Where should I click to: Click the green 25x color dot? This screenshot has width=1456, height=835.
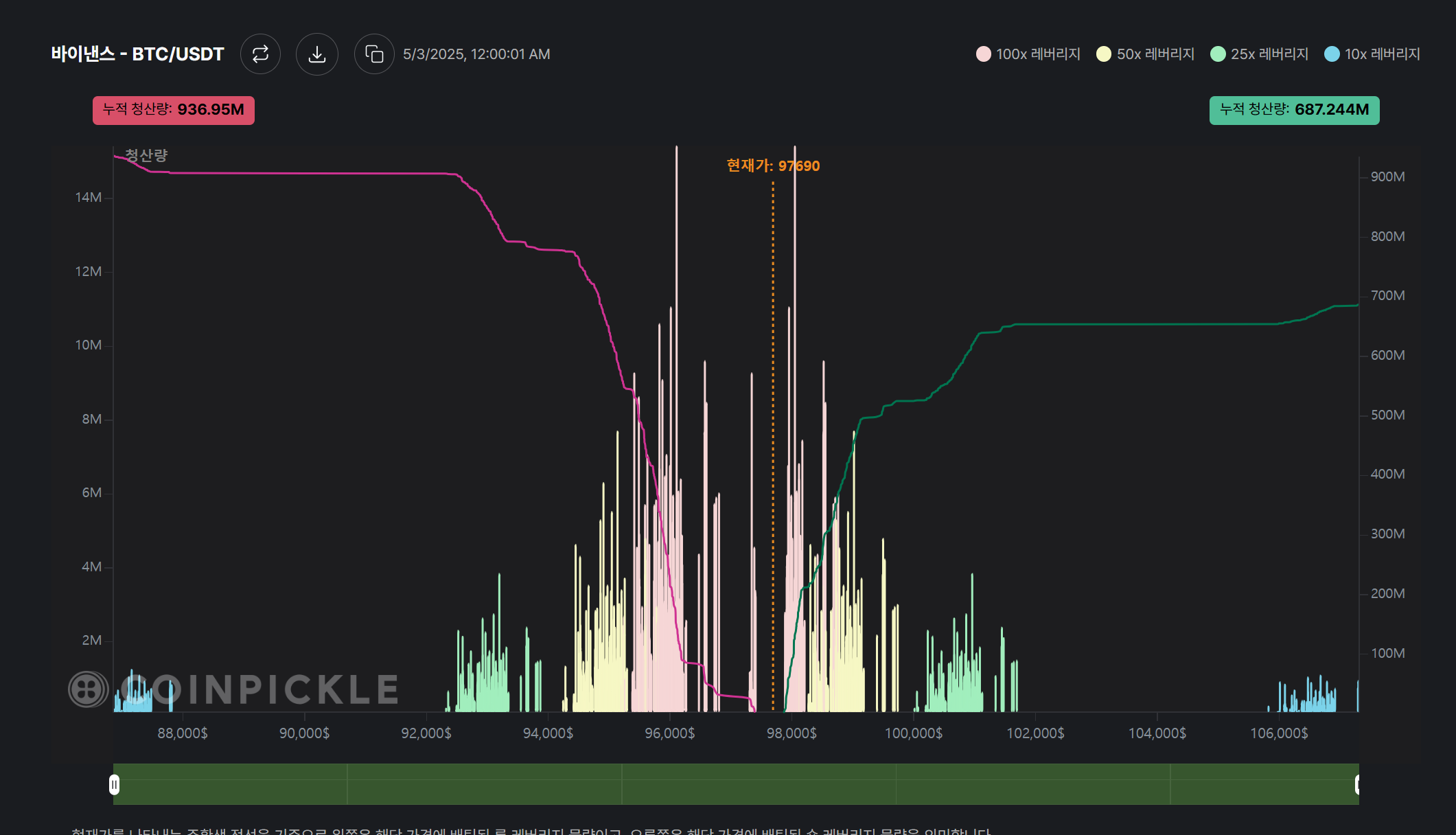(1218, 54)
